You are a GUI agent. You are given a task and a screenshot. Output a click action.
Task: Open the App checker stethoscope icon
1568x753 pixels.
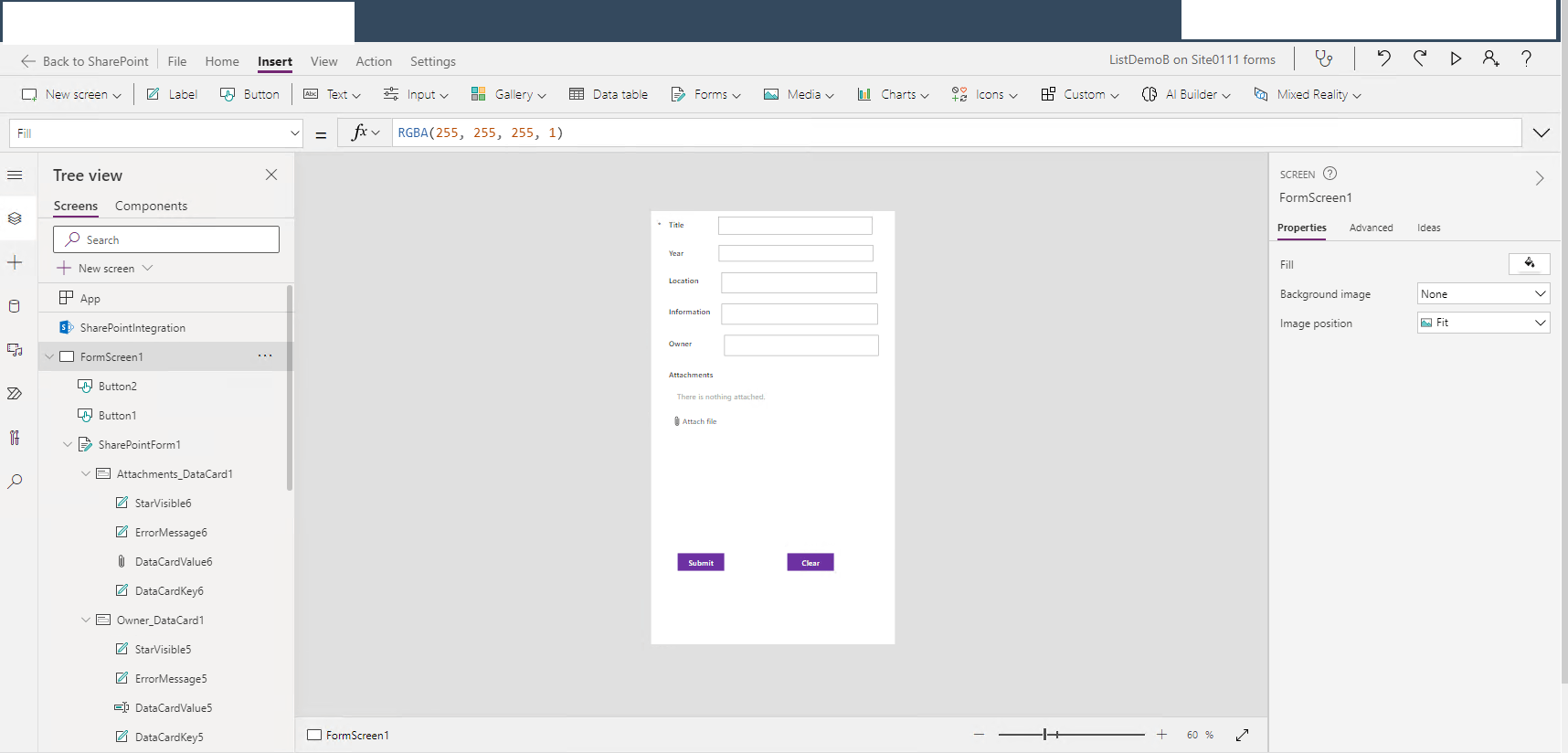pos(1324,59)
